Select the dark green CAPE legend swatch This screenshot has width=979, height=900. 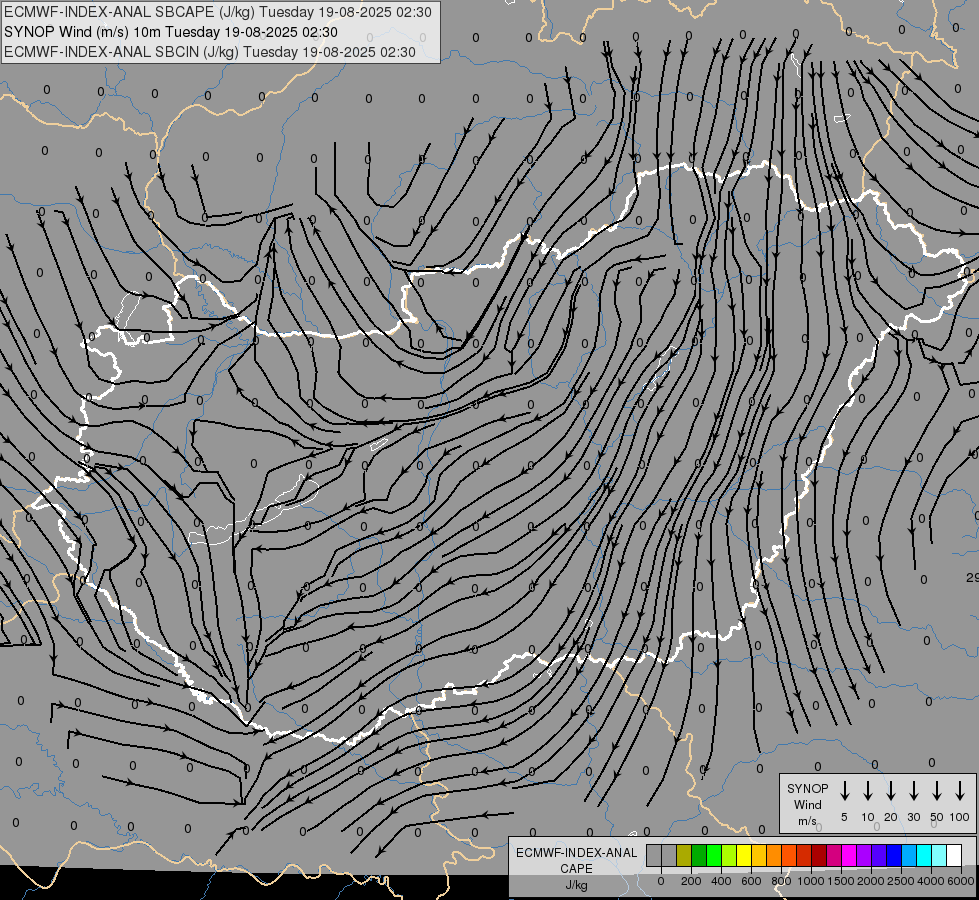click(699, 856)
